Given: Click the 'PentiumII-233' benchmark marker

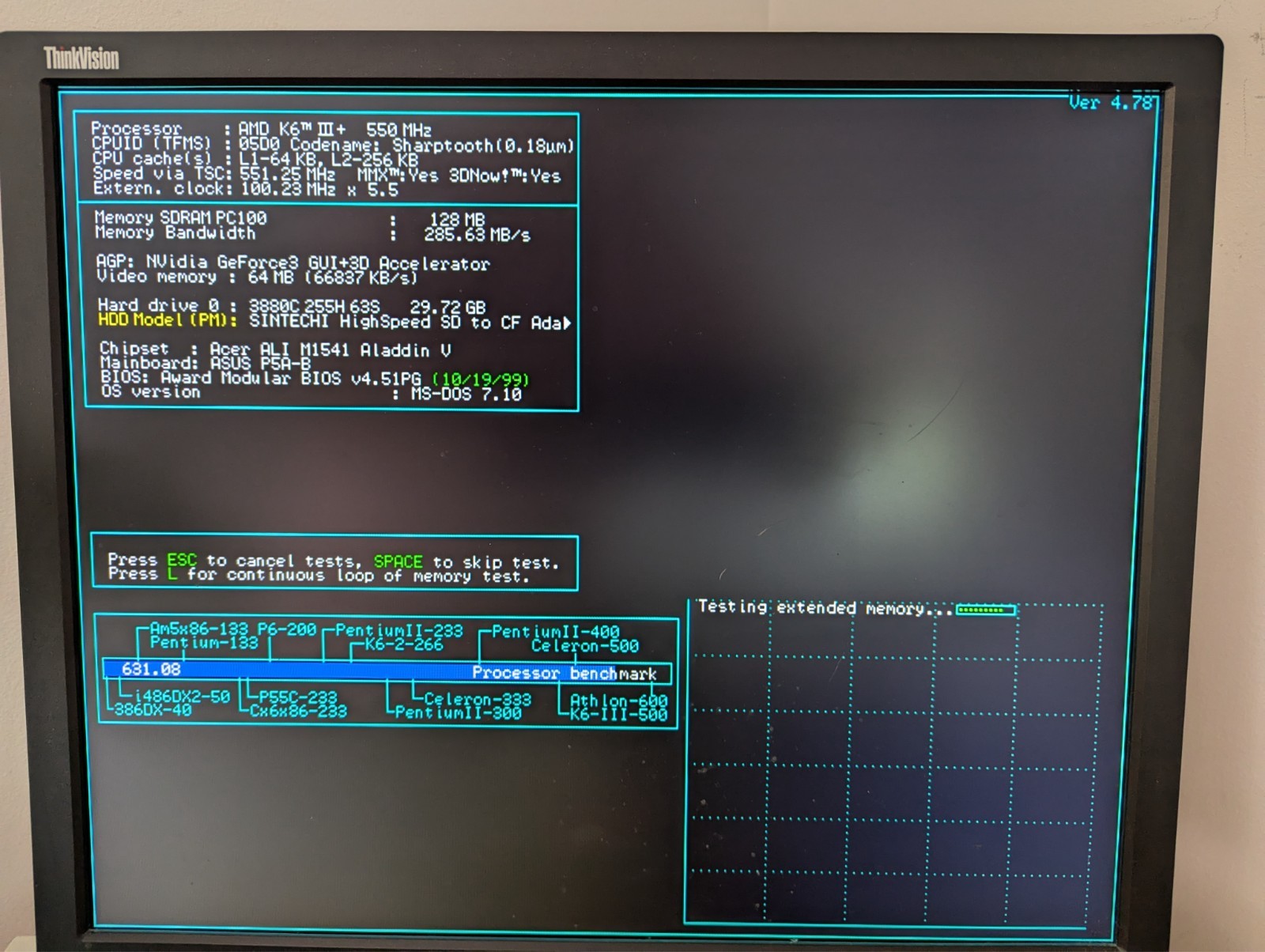Looking at the screenshot, I should tap(399, 631).
